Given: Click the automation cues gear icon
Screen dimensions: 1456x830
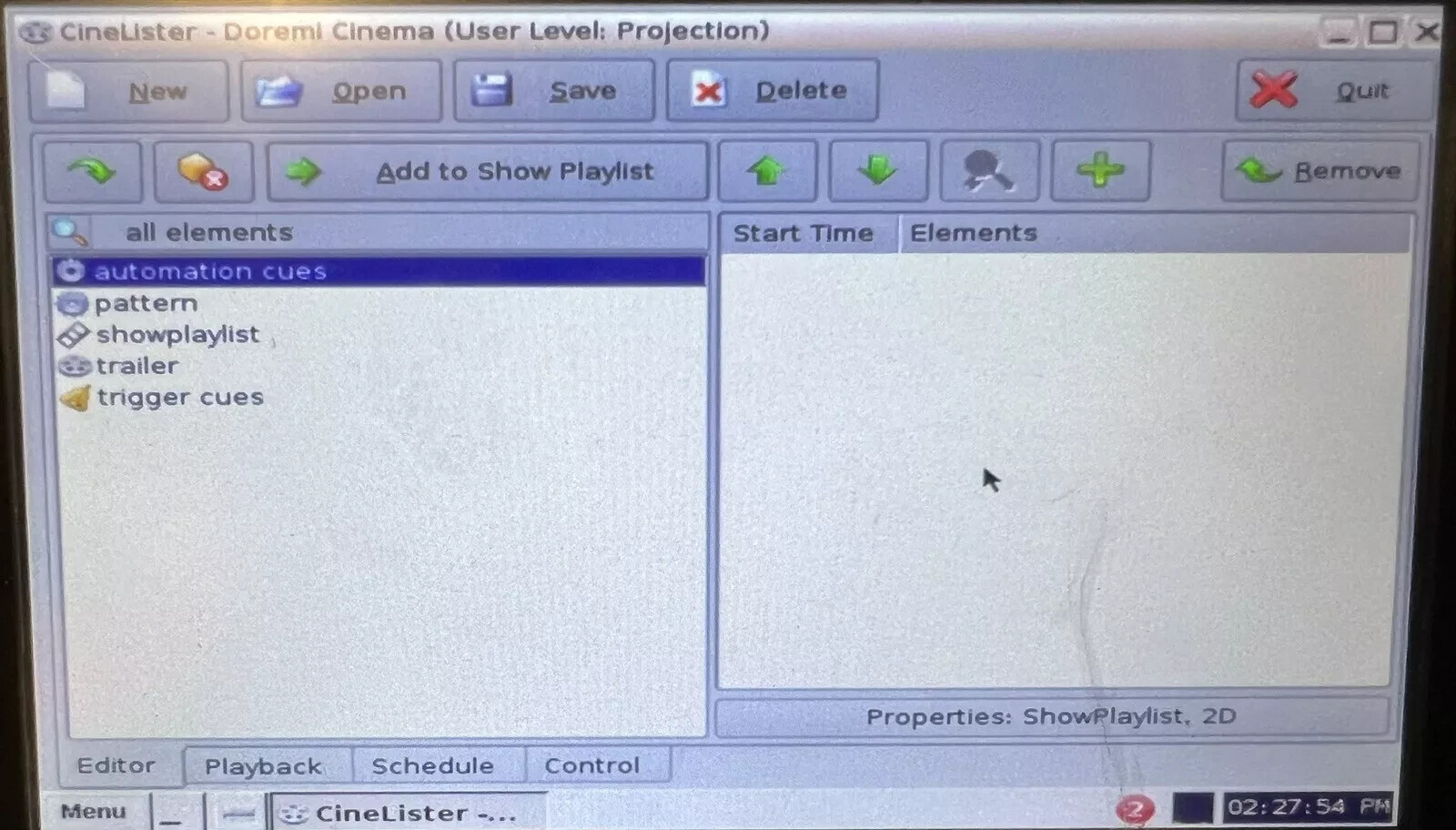Looking at the screenshot, I should tap(71, 271).
